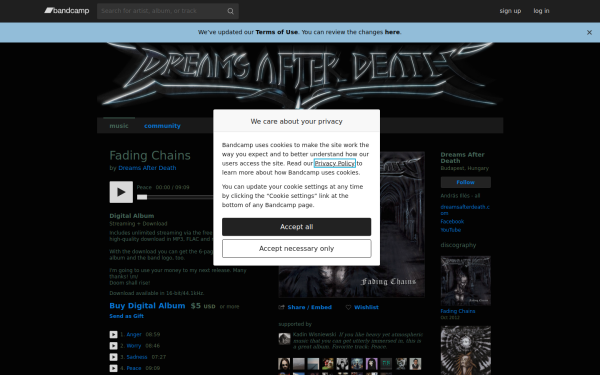Open Kadin Wisniewski's name link

tap(315, 334)
